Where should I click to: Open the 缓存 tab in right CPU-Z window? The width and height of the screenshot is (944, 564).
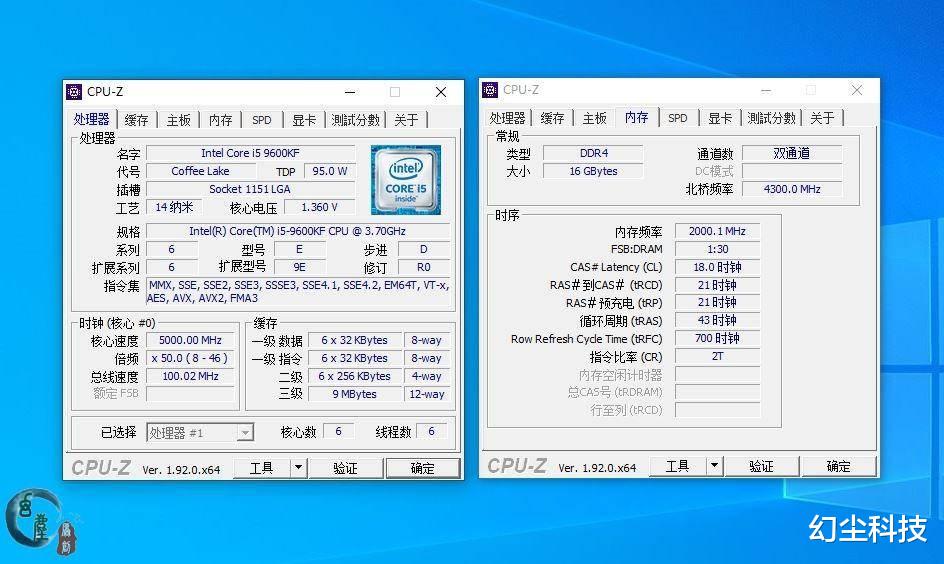point(553,118)
